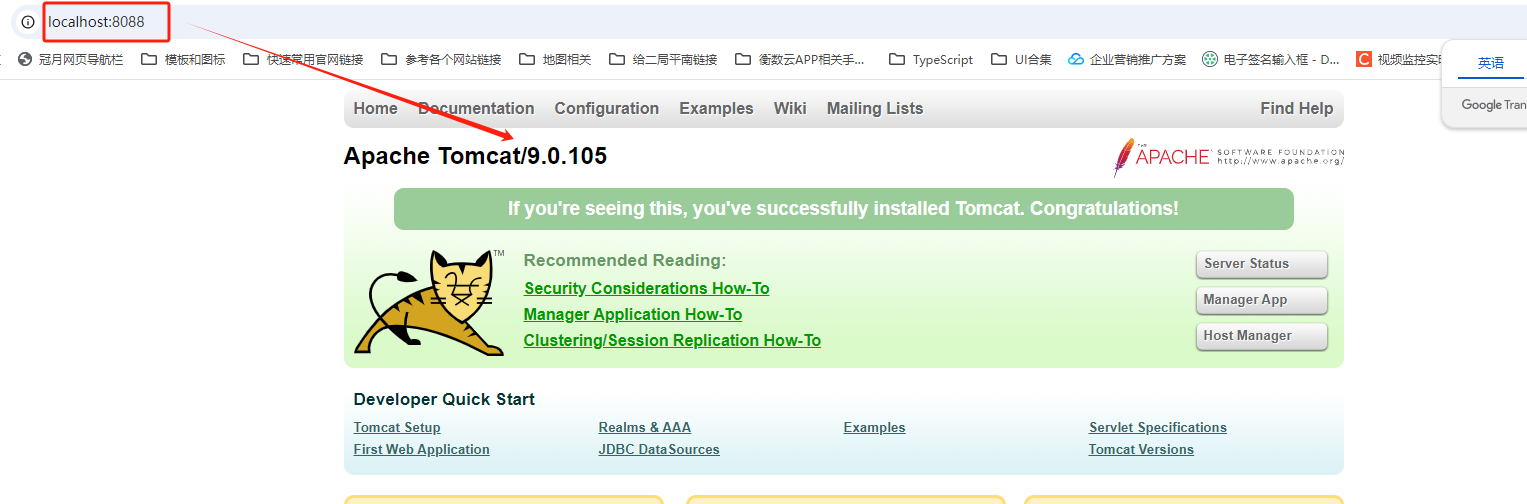
Task: Open the 地图相关 bookmark folder
Action: pyautogui.click(x=555, y=60)
